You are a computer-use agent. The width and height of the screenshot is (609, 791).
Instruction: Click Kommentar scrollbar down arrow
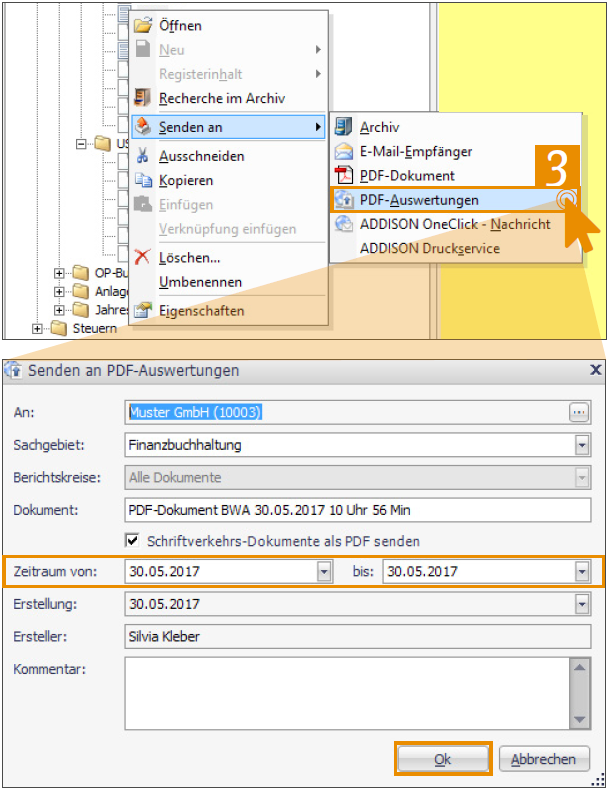coord(579,719)
